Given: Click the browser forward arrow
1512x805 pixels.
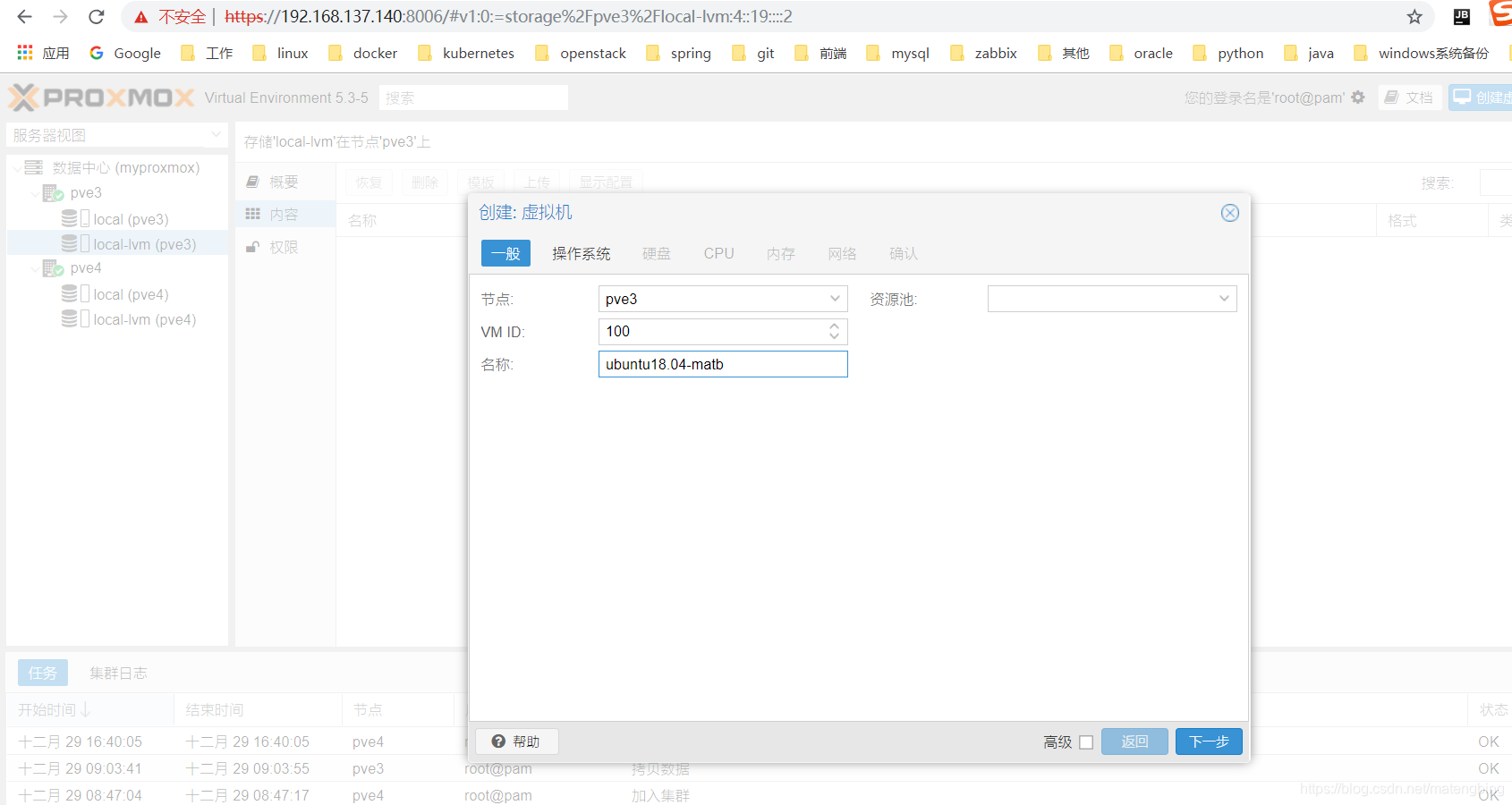Looking at the screenshot, I should tap(60, 17).
